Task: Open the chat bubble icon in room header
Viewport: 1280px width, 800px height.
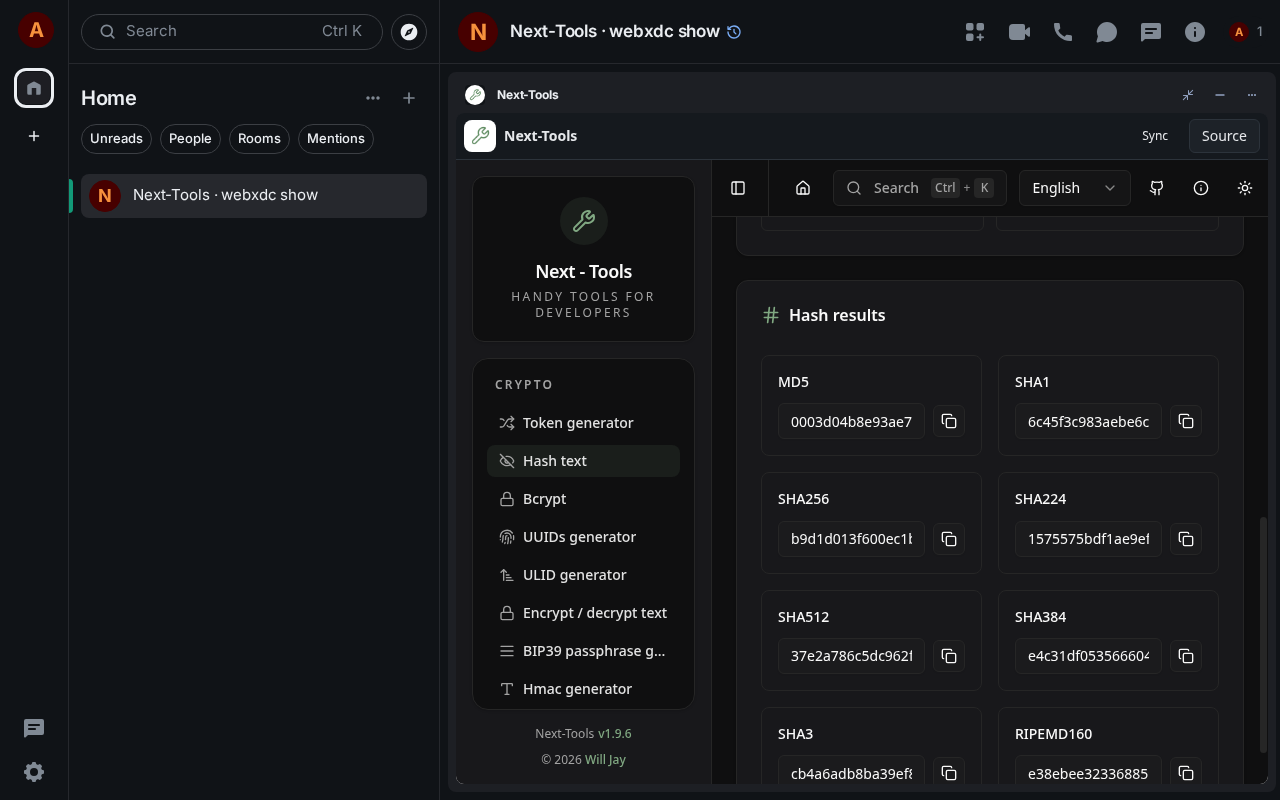Action: click(1107, 32)
